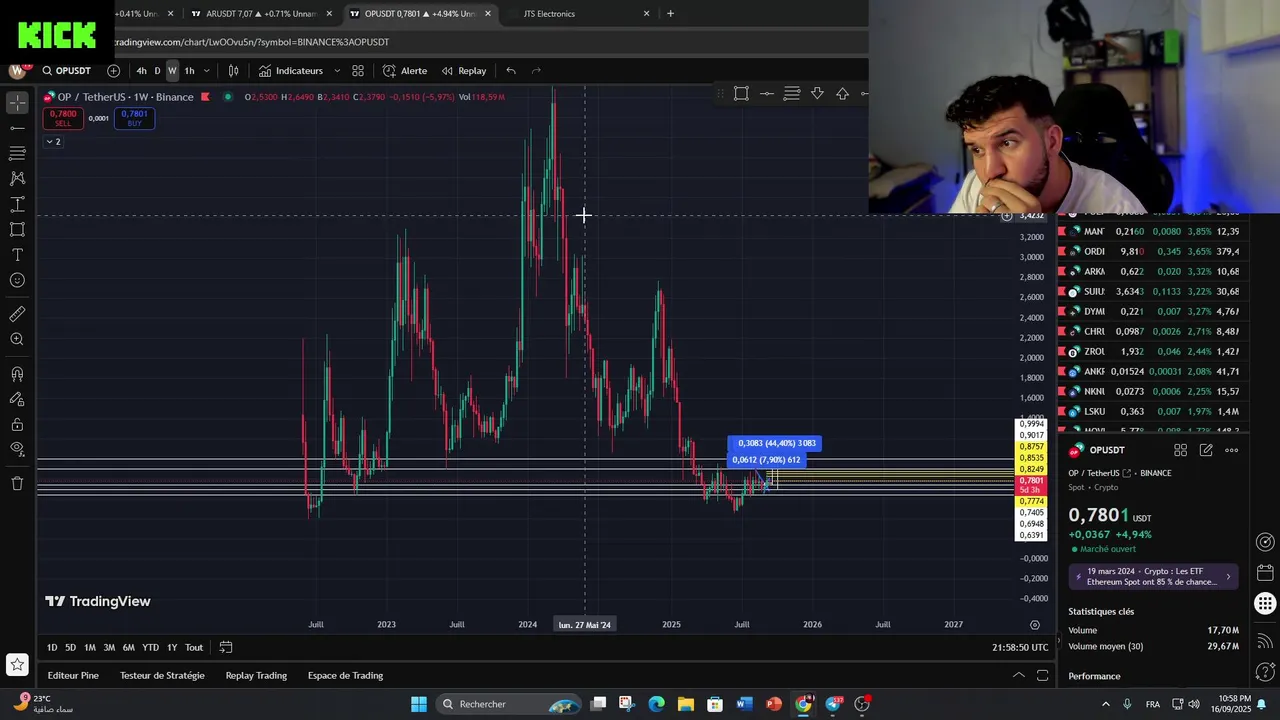Click the red SELL 0,7800 button
Image resolution: width=1280 pixels, height=720 pixels.
pyautogui.click(x=62, y=118)
